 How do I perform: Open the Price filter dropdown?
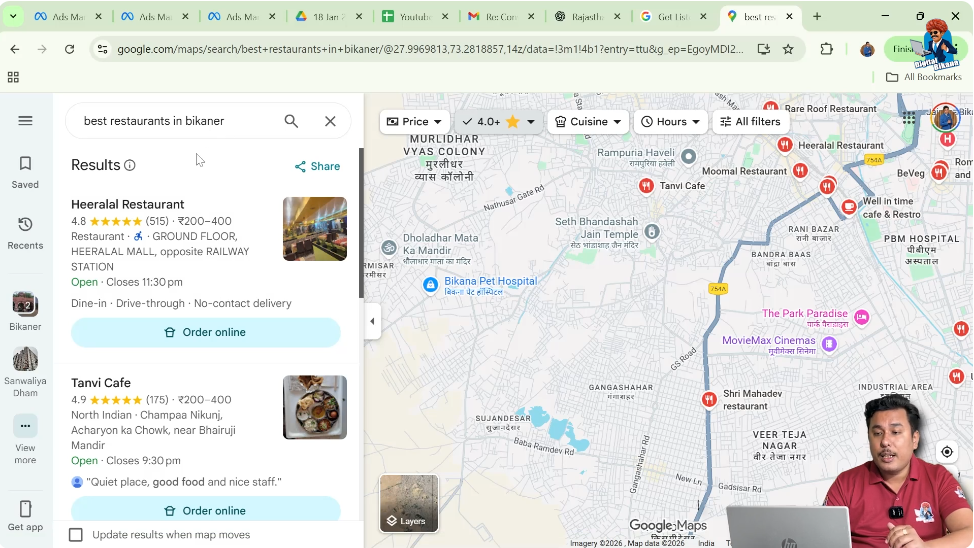[414, 122]
